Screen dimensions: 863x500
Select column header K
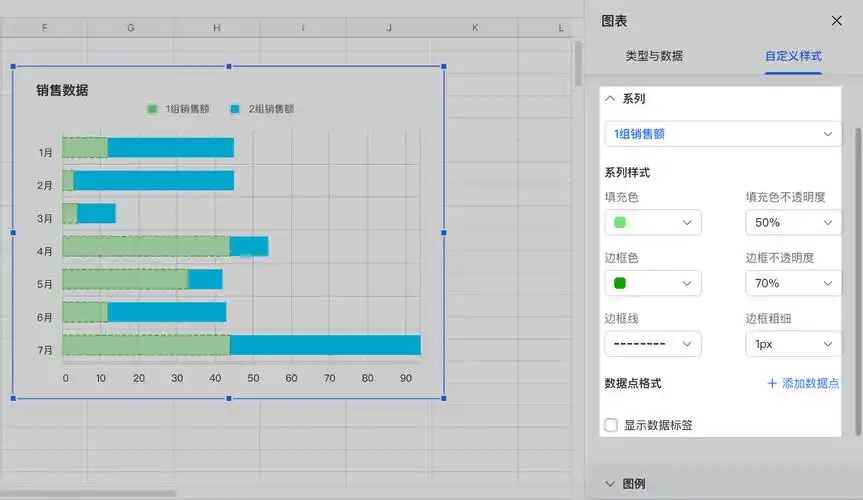point(475,28)
